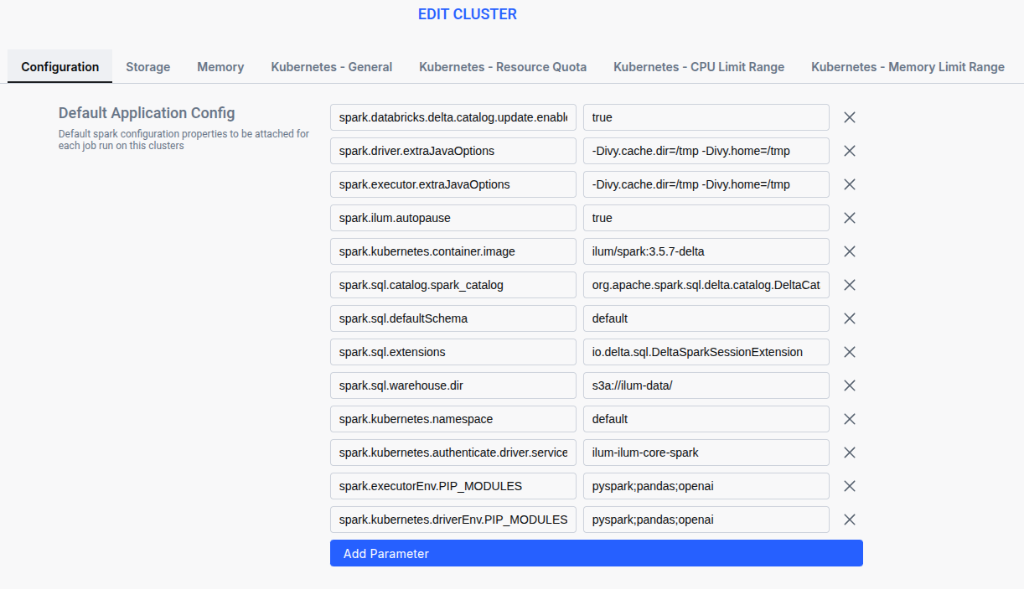Remove the spark.sql.warehouse.dir parameter
Image resolution: width=1024 pixels, height=589 pixels.
pyautogui.click(x=849, y=385)
